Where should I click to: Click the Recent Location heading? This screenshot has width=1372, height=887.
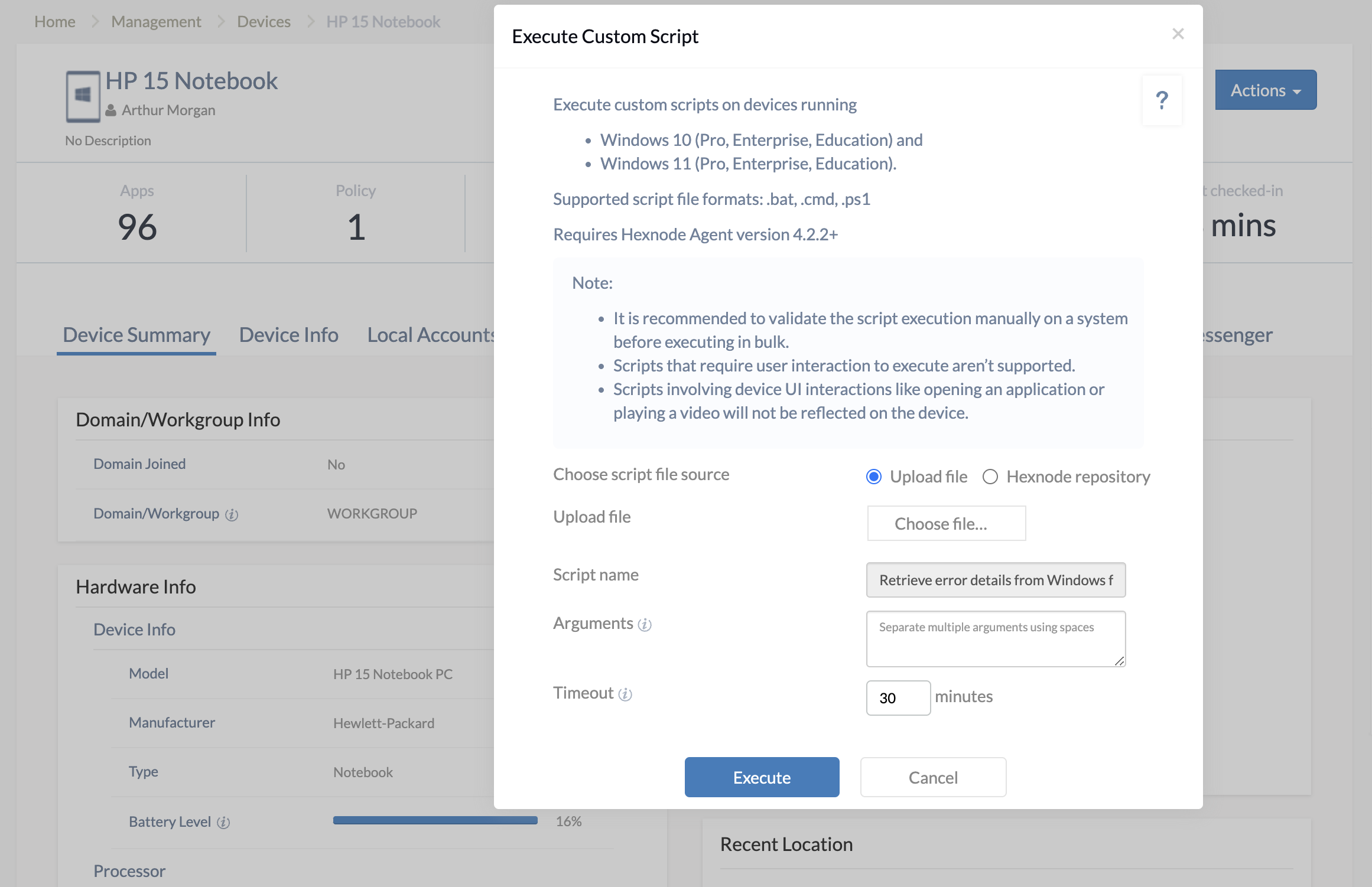(786, 844)
